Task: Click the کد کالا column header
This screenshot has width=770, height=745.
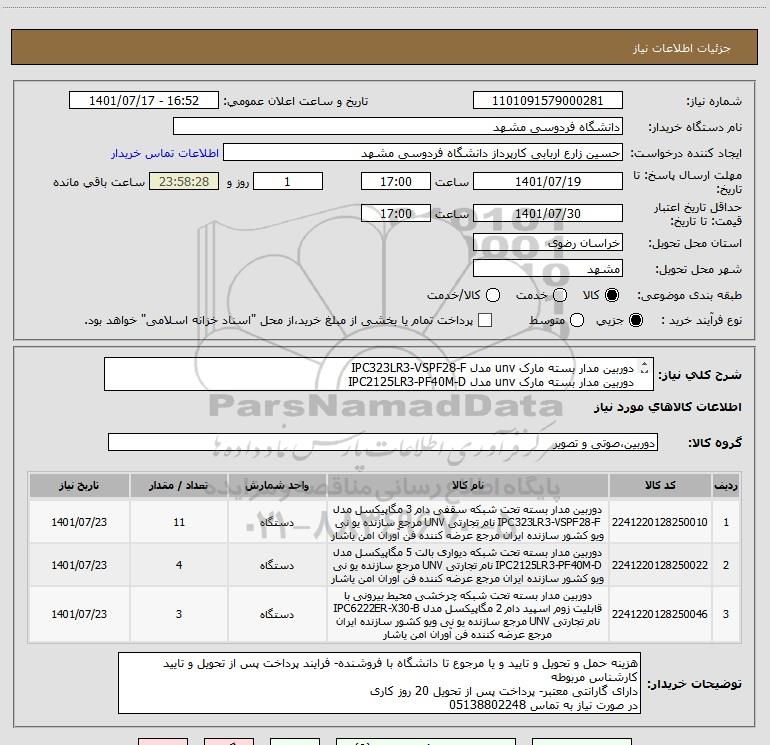Action: pos(660,485)
